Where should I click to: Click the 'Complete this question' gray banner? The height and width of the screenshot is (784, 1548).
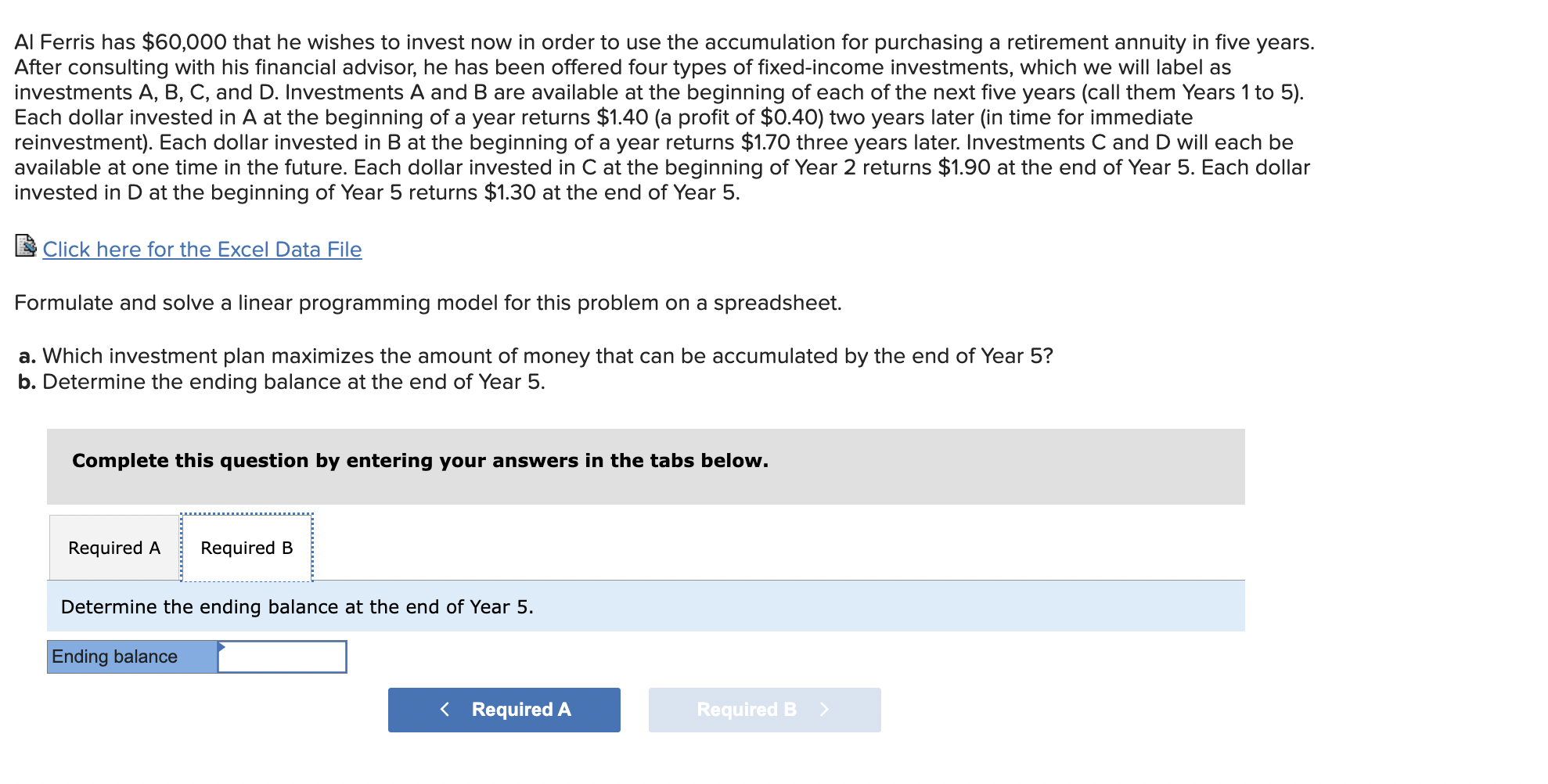point(646,466)
